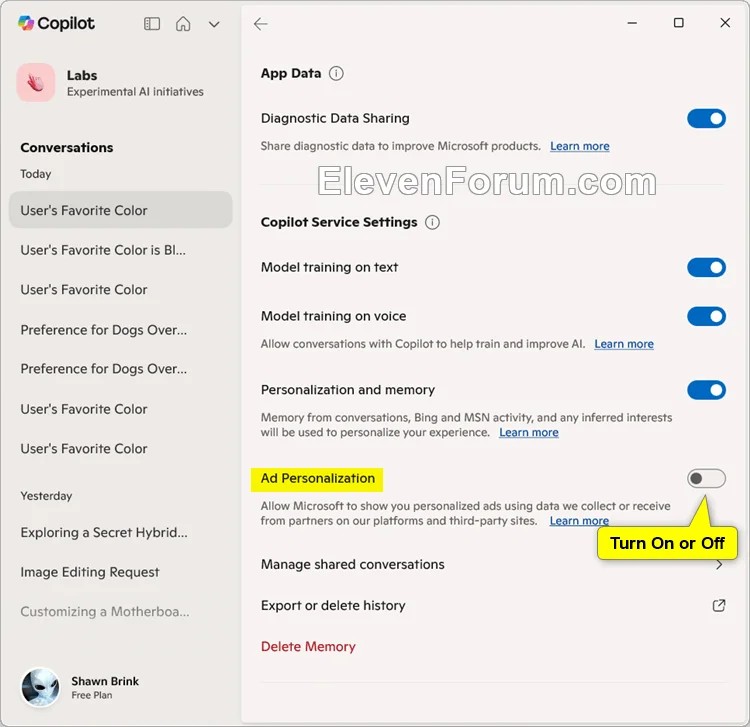750x727 pixels.
Task: Select highlighted User's Favorite Color conversation
Action: [121, 210]
